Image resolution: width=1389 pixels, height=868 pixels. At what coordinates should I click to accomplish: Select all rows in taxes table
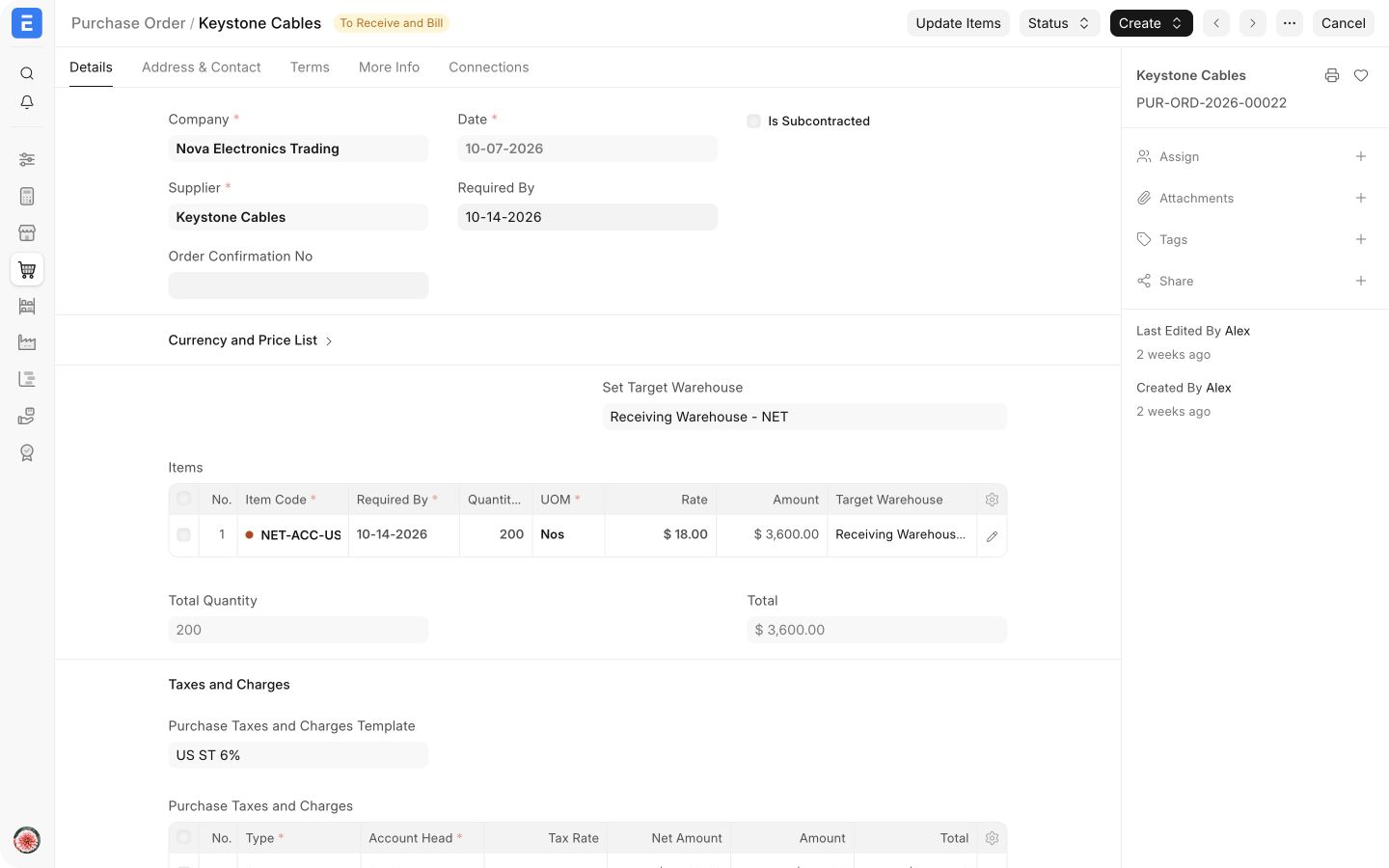coord(183,838)
